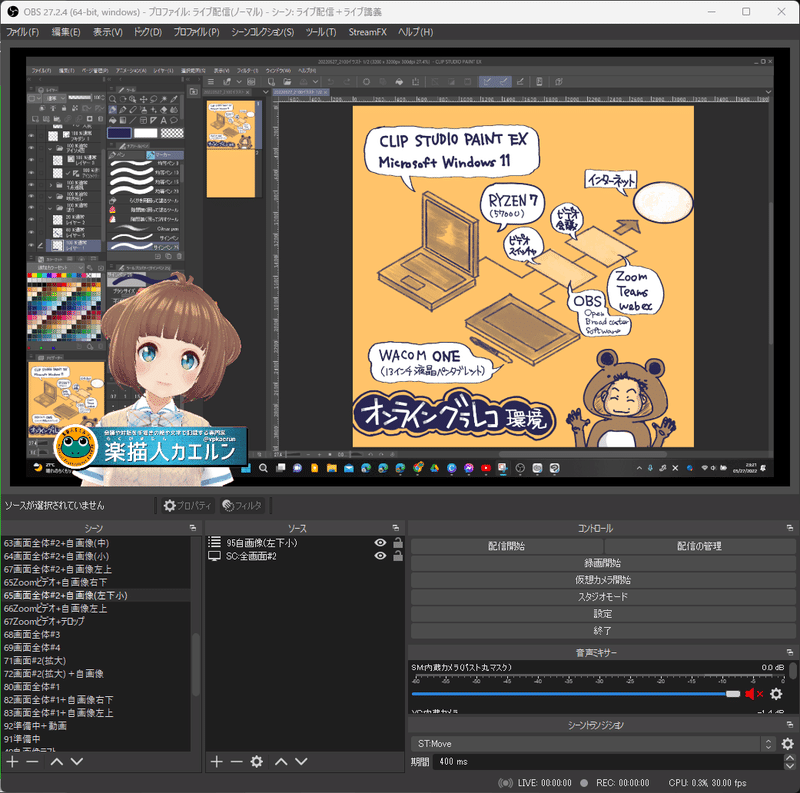Click the 配信の管理 button
The width and height of the screenshot is (800, 793).
pyautogui.click(x=699, y=546)
